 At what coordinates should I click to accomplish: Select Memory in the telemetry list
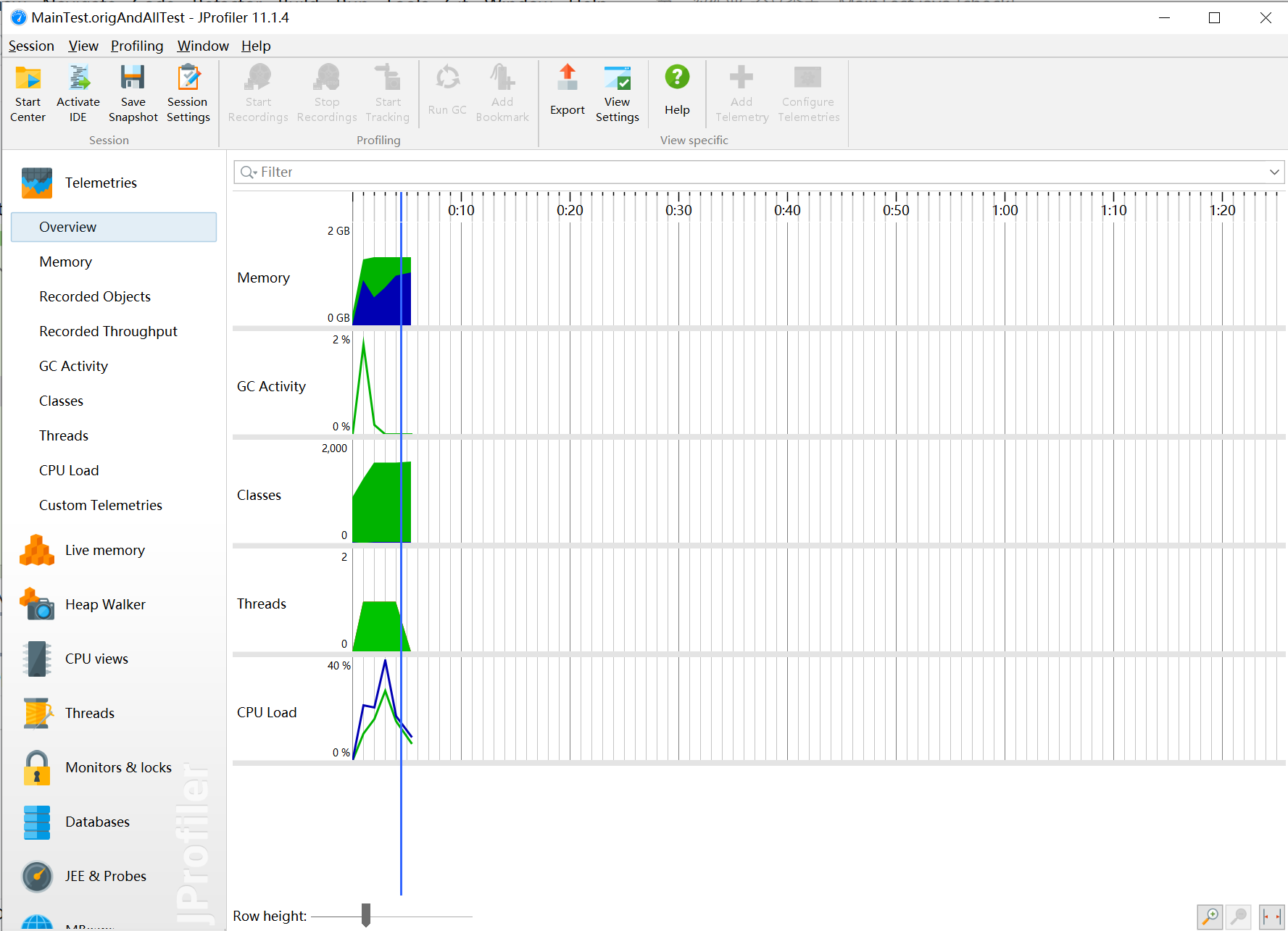(65, 262)
